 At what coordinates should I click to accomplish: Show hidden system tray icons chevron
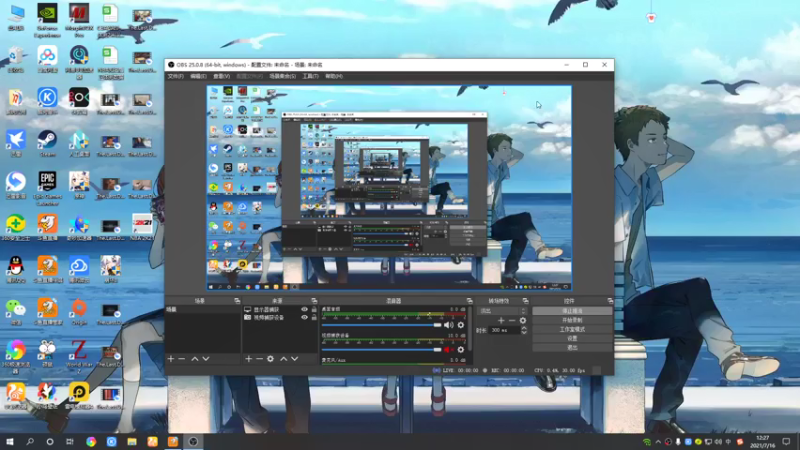pos(658,442)
